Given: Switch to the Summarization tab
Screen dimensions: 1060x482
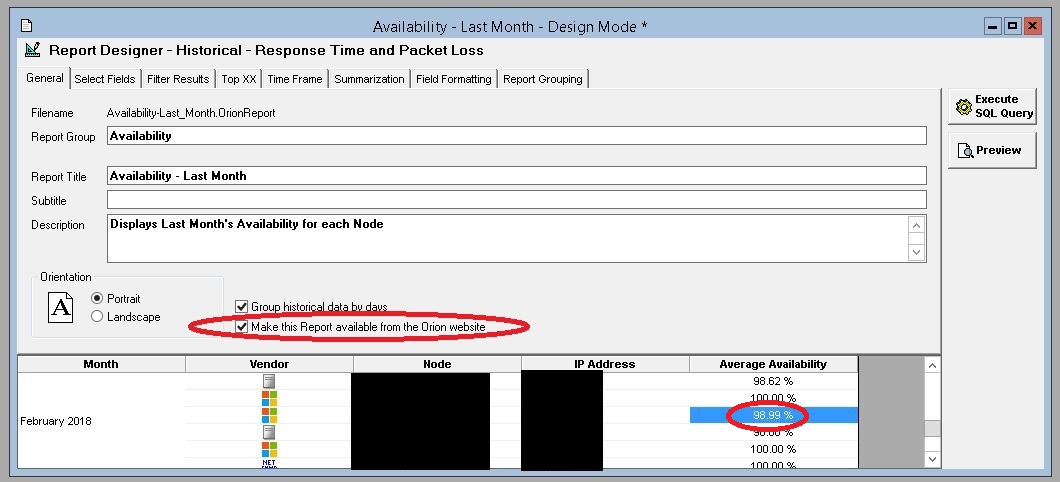Looking at the screenshot, I should tap(369, 79).
